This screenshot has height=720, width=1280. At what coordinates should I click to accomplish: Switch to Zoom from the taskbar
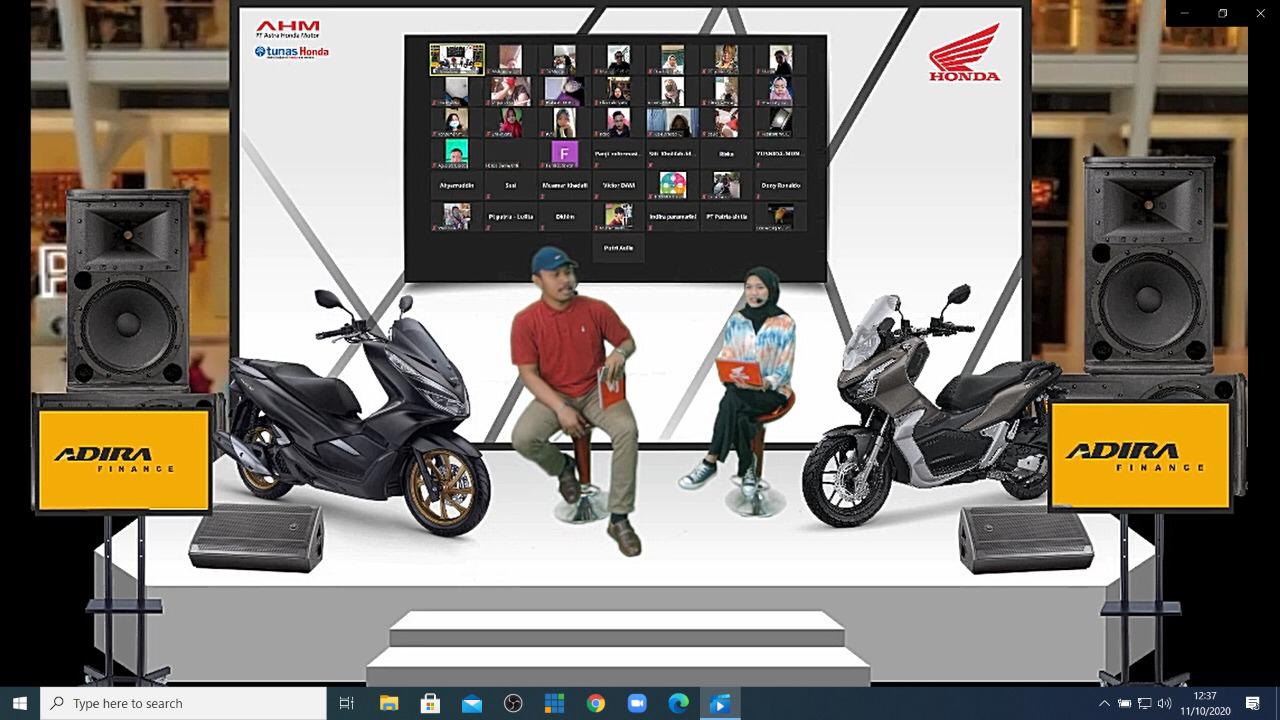(637, 703)
